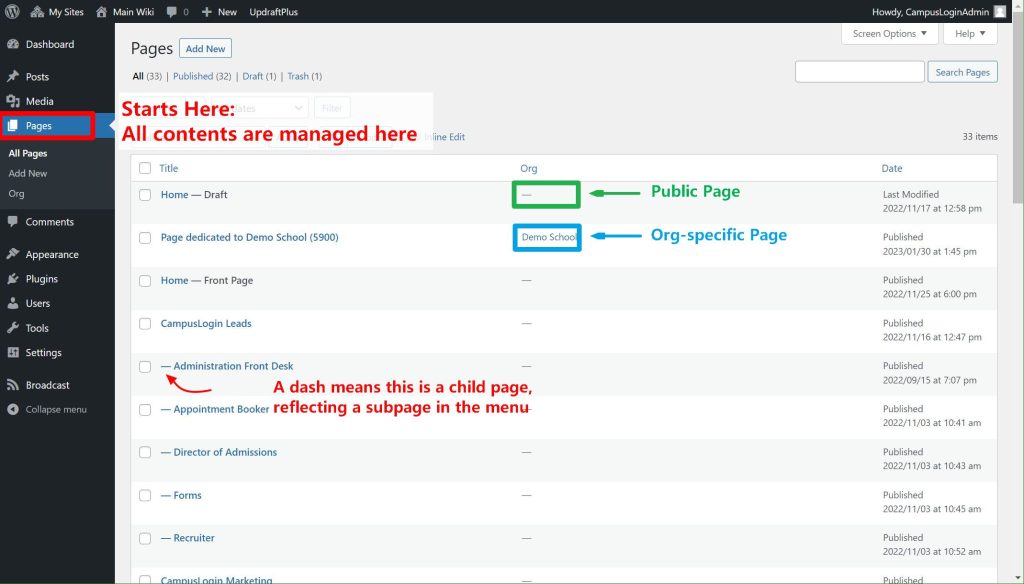Expand the Screen Options dropdown

click(890, 34)
